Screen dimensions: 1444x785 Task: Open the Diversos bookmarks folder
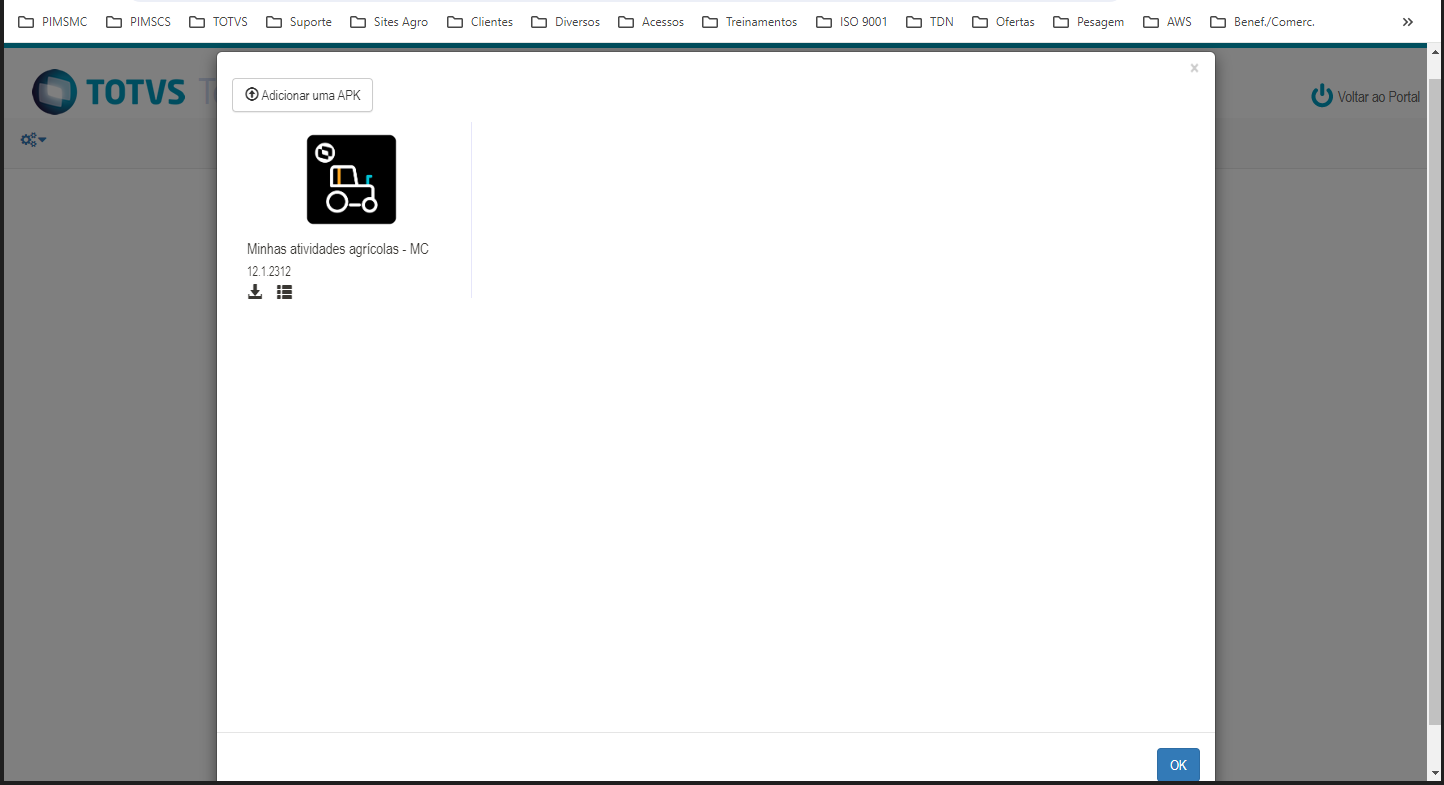pyautogui.click(x=566, y=22)
